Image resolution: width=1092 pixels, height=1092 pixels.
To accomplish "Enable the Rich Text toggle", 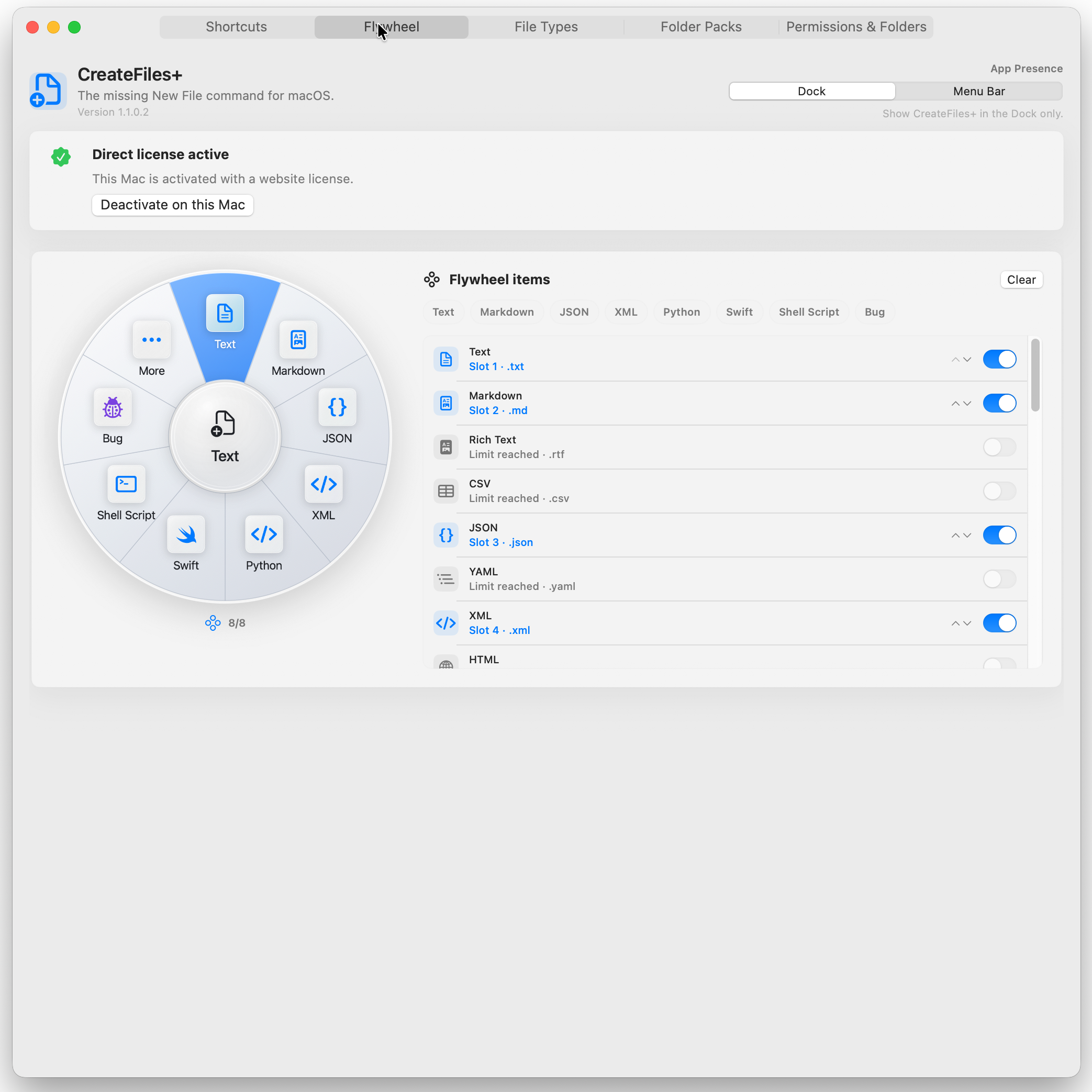I will [999, 447].
